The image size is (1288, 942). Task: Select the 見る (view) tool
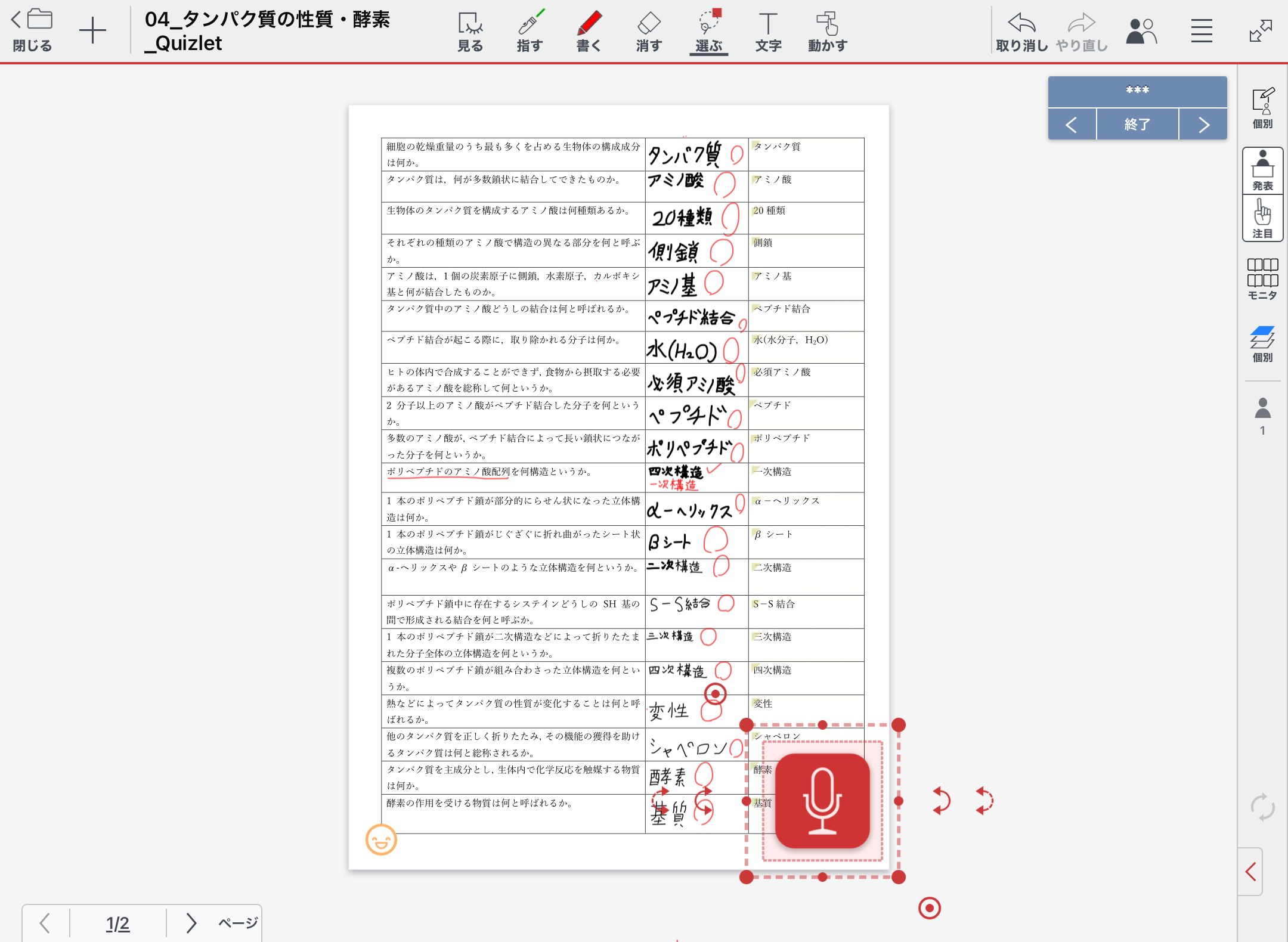tap(470, 31)
